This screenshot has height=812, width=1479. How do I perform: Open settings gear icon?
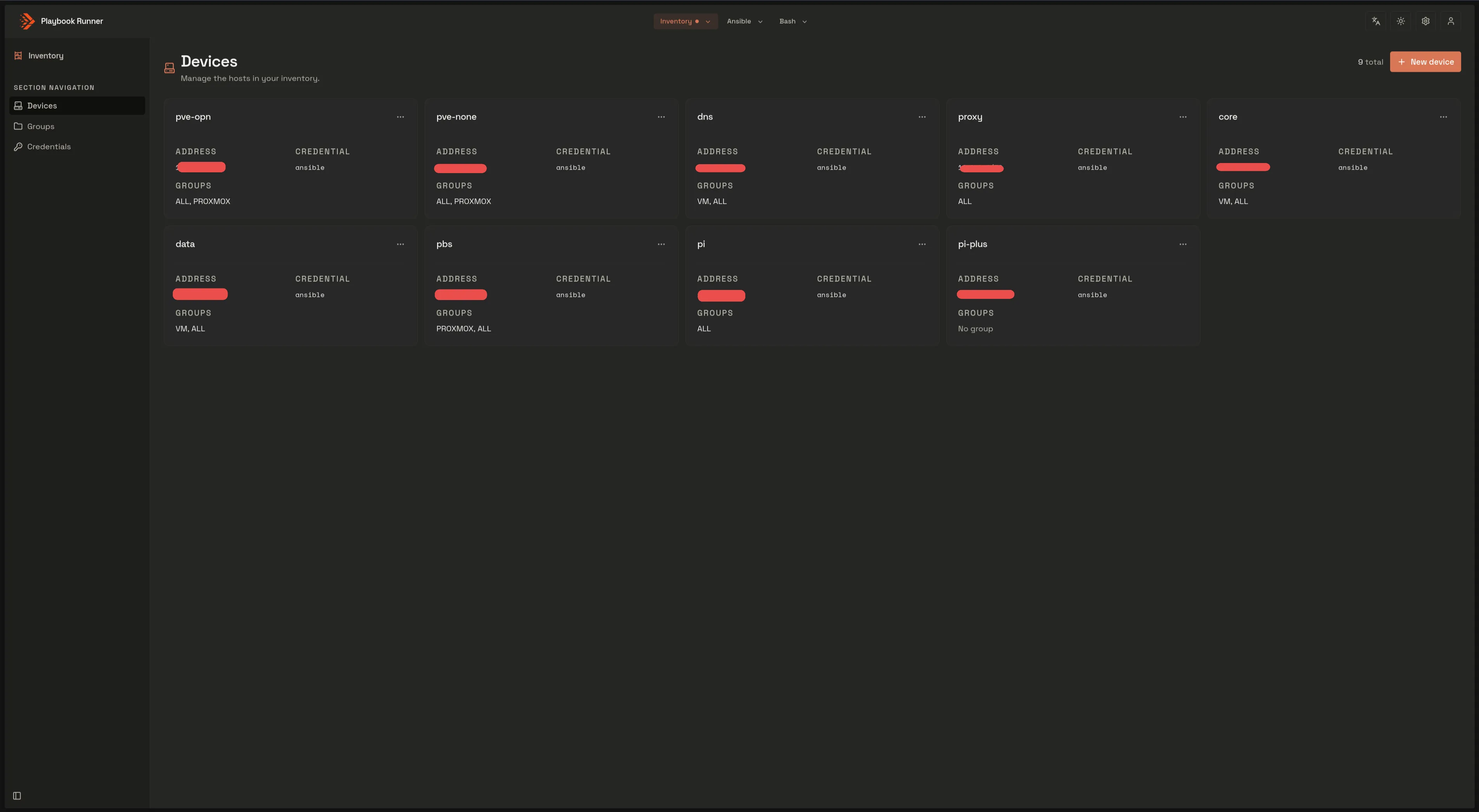pyautogui.click(x=1425, y=21)
